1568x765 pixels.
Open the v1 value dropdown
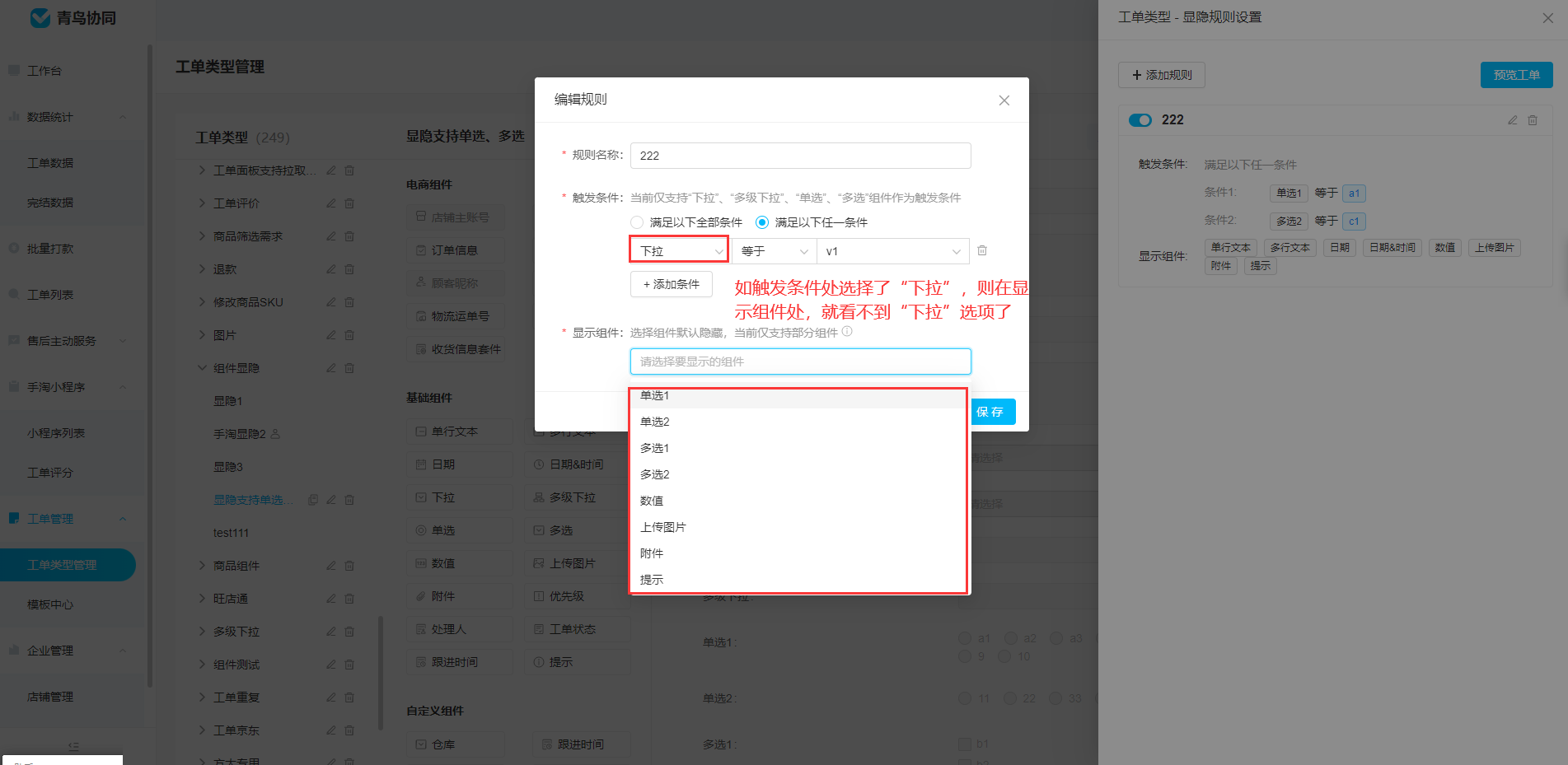click(893, 251)
